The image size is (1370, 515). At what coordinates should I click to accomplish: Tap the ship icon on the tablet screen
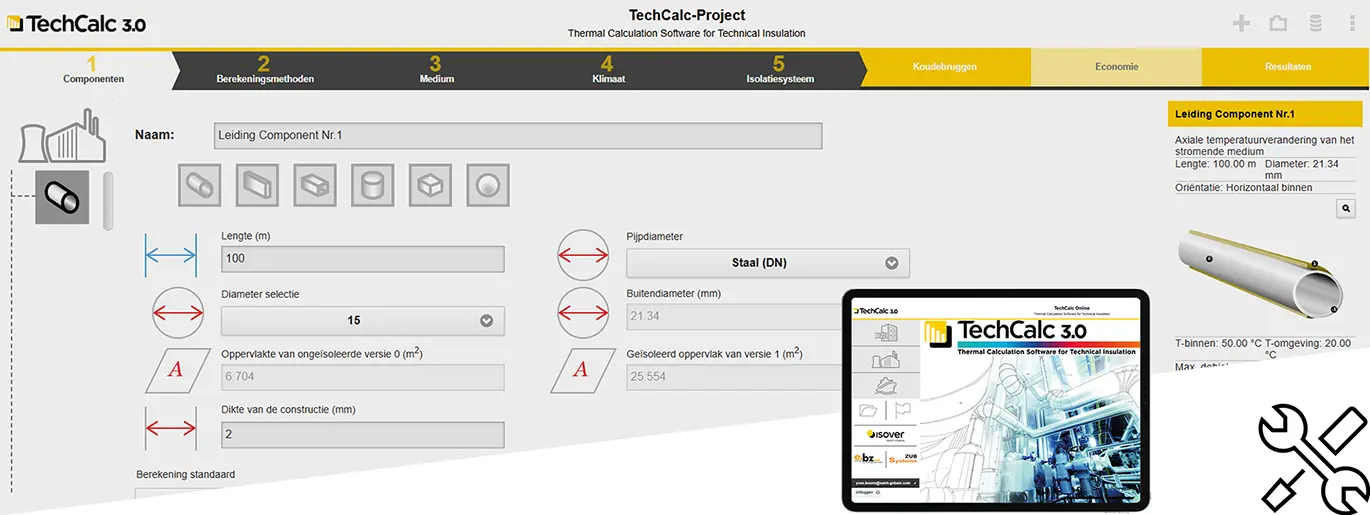point(885,385)
